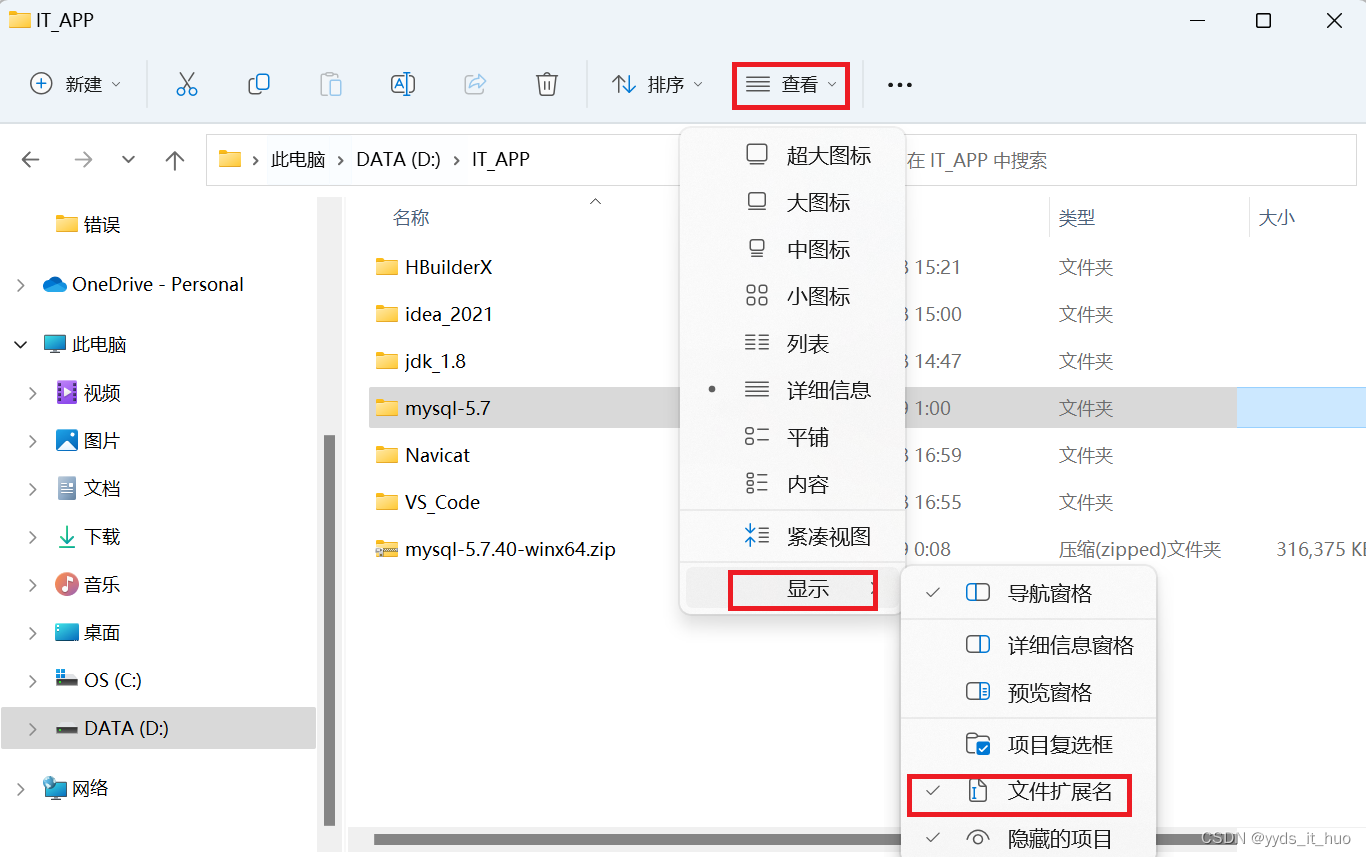The height and width of the screenshot is (857, 1366).
Task: Click the Cut scissors icon
Action: (x=187, y=84)
